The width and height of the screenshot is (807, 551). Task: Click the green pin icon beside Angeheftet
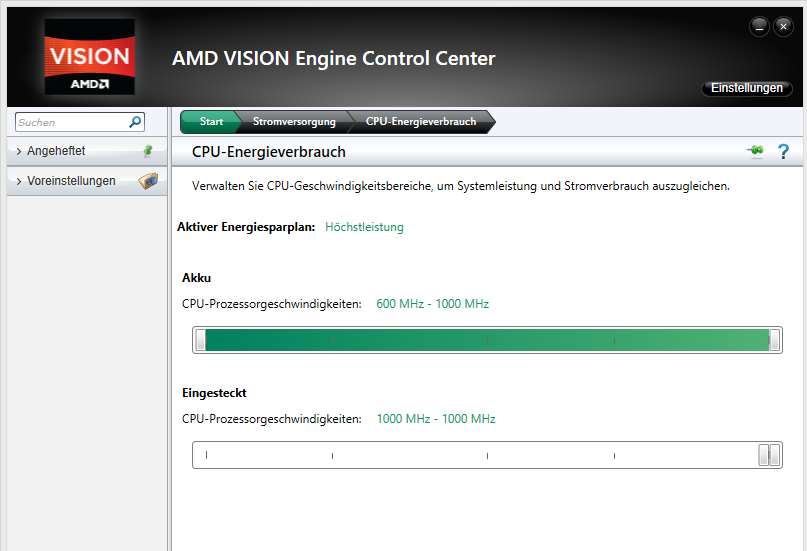point(148,151)
